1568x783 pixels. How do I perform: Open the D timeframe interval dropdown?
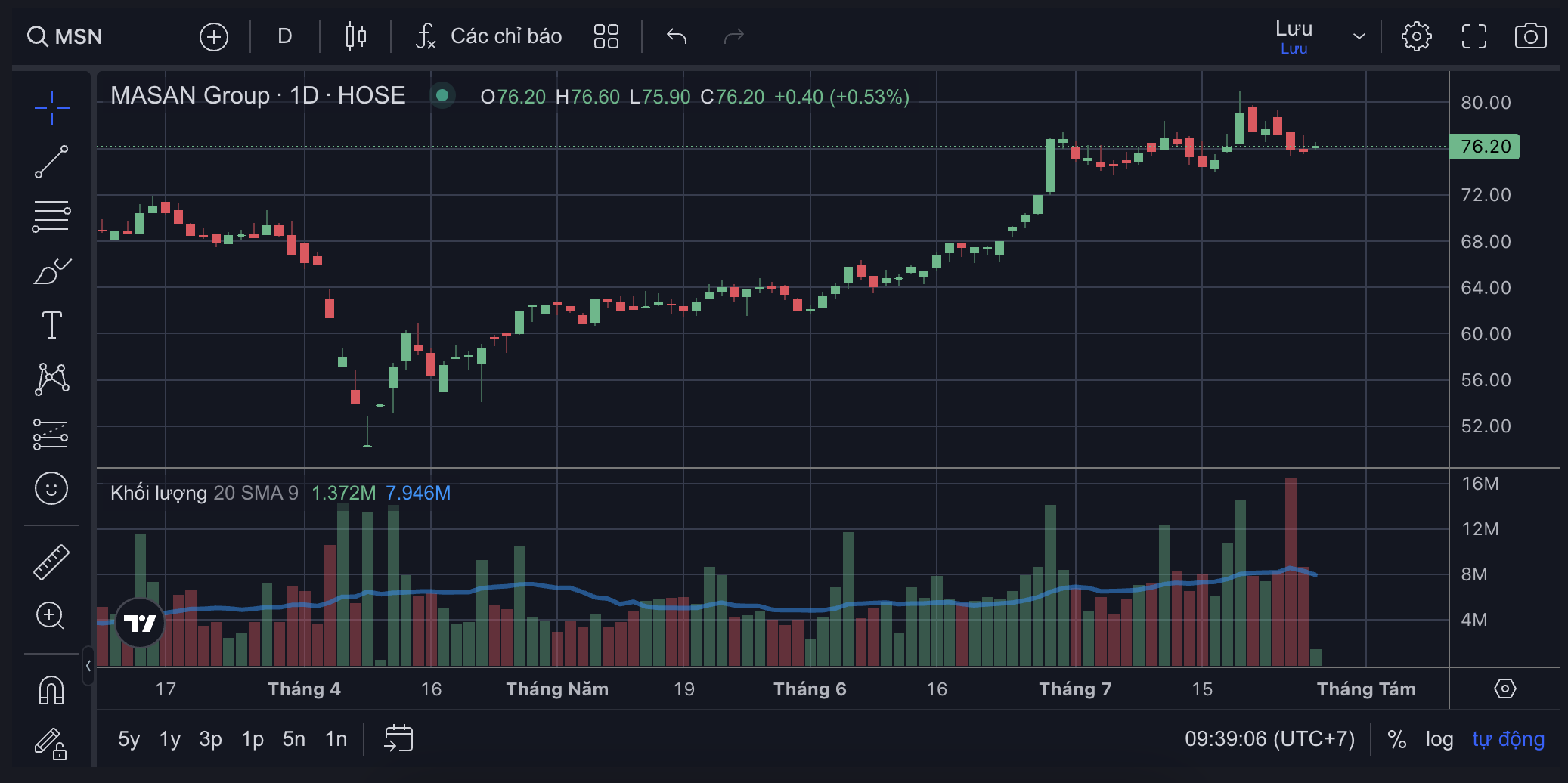[284, 36]
